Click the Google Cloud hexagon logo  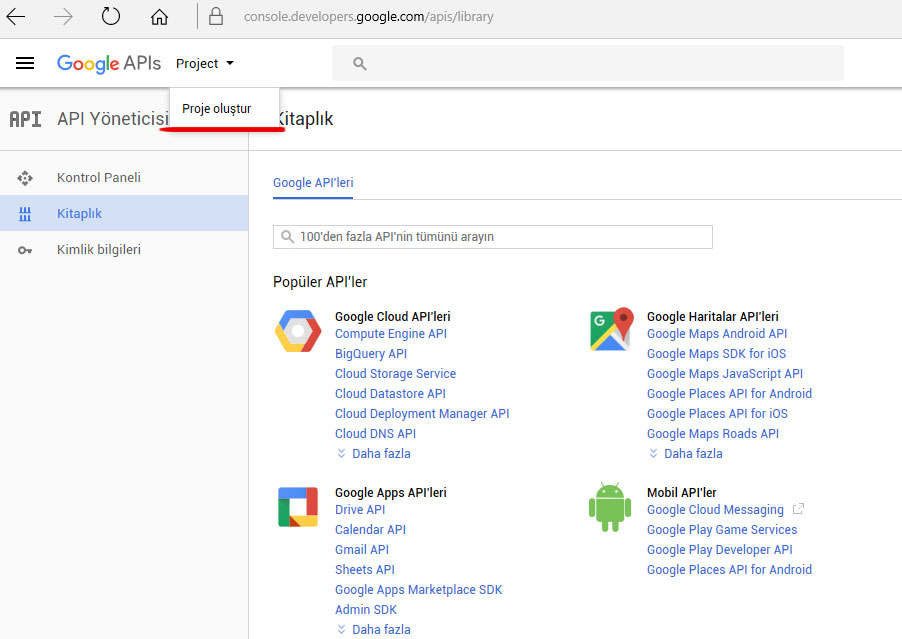298,331
